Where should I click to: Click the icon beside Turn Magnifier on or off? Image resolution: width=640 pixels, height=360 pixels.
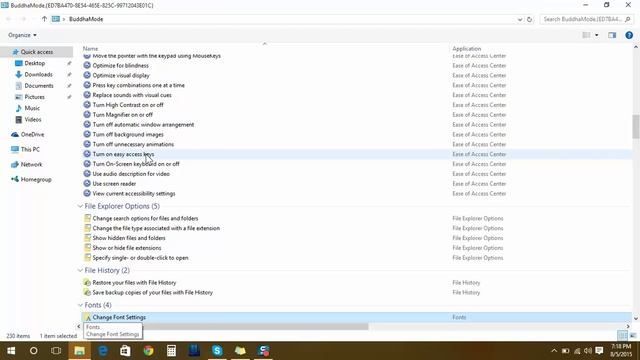click(x=87, y=115)
